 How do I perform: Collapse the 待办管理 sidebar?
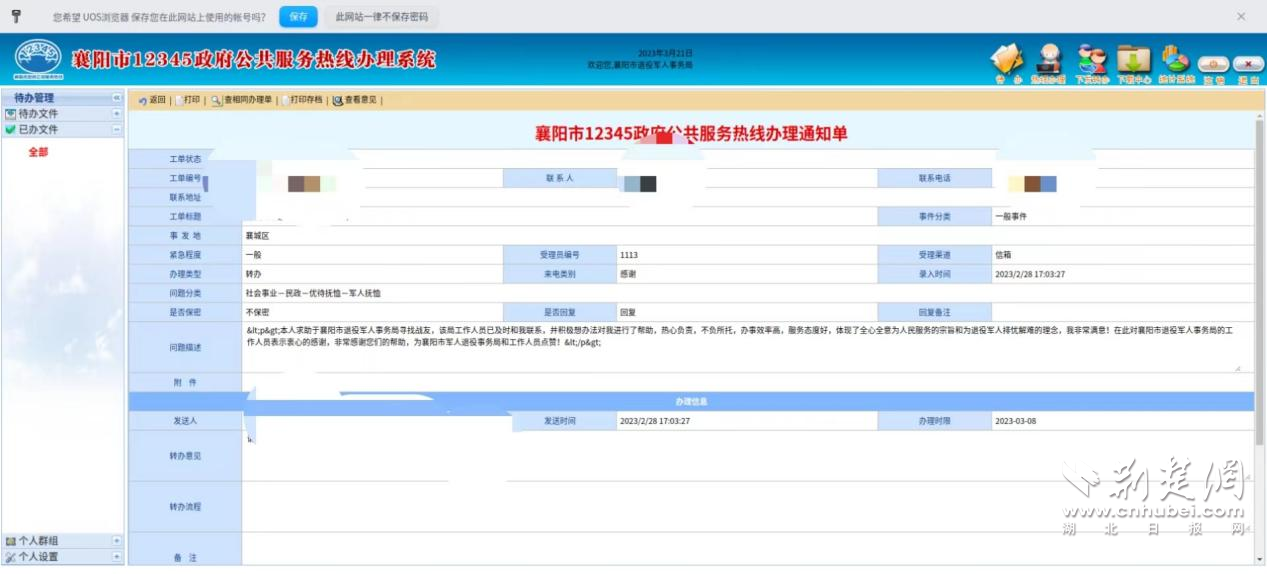117,98
